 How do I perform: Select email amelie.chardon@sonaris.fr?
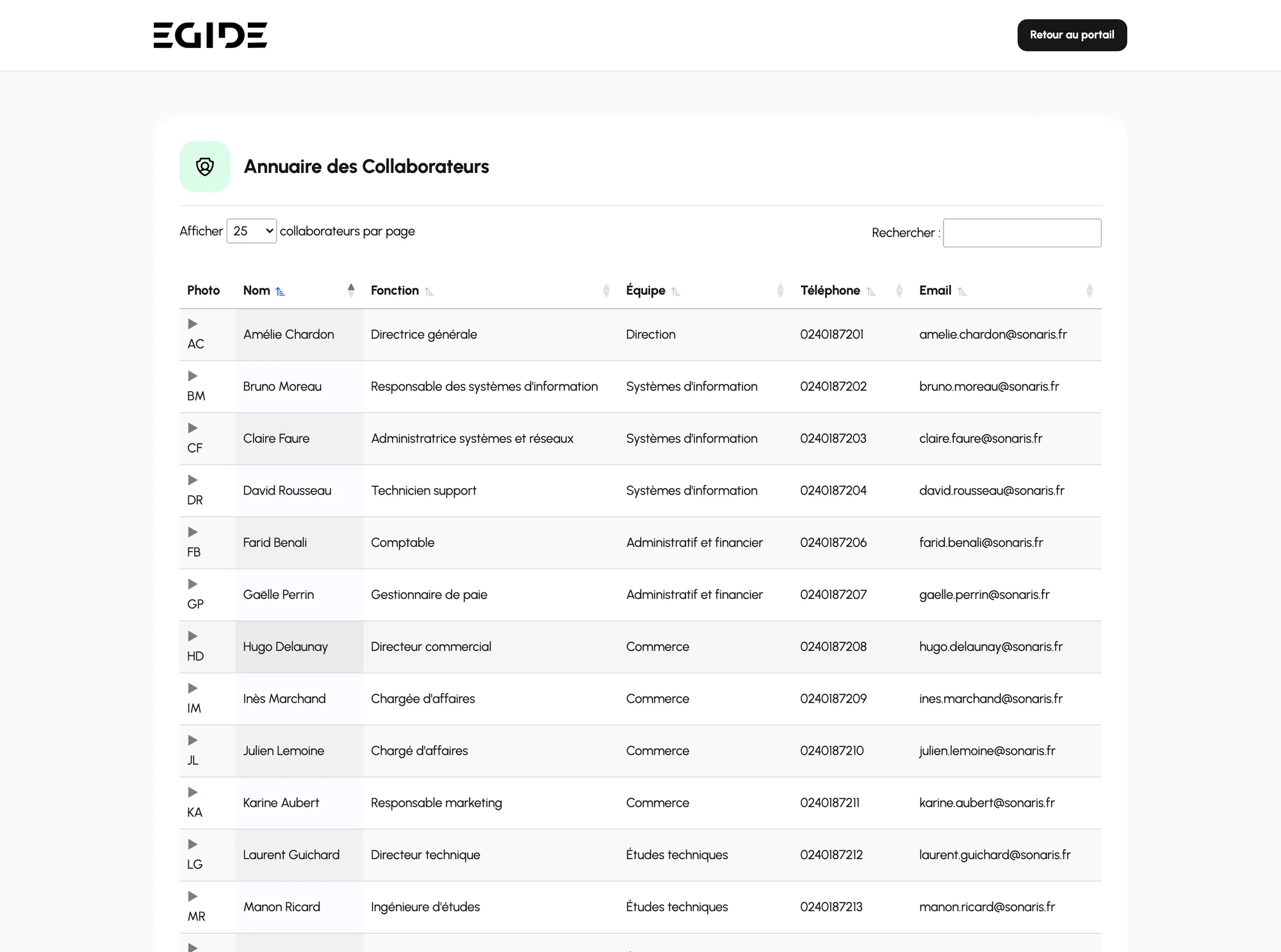click(x=993, y=334)
